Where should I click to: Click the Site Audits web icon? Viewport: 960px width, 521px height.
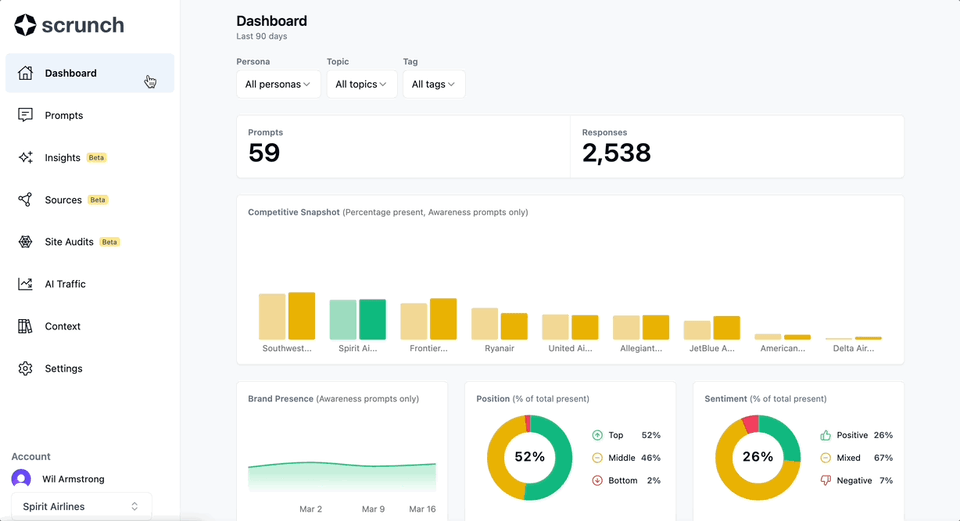click(25, 242)
